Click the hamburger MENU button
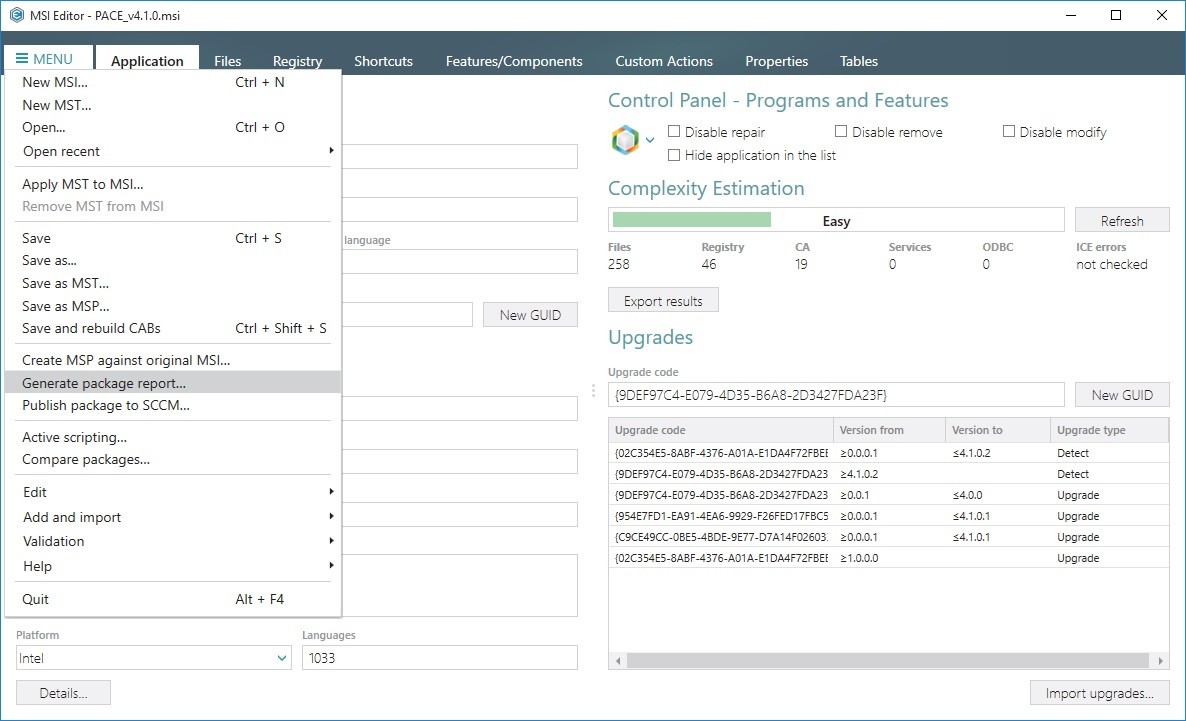This screenshot has height=721, width=1186. pyautogui.click(x=47, y=59)
